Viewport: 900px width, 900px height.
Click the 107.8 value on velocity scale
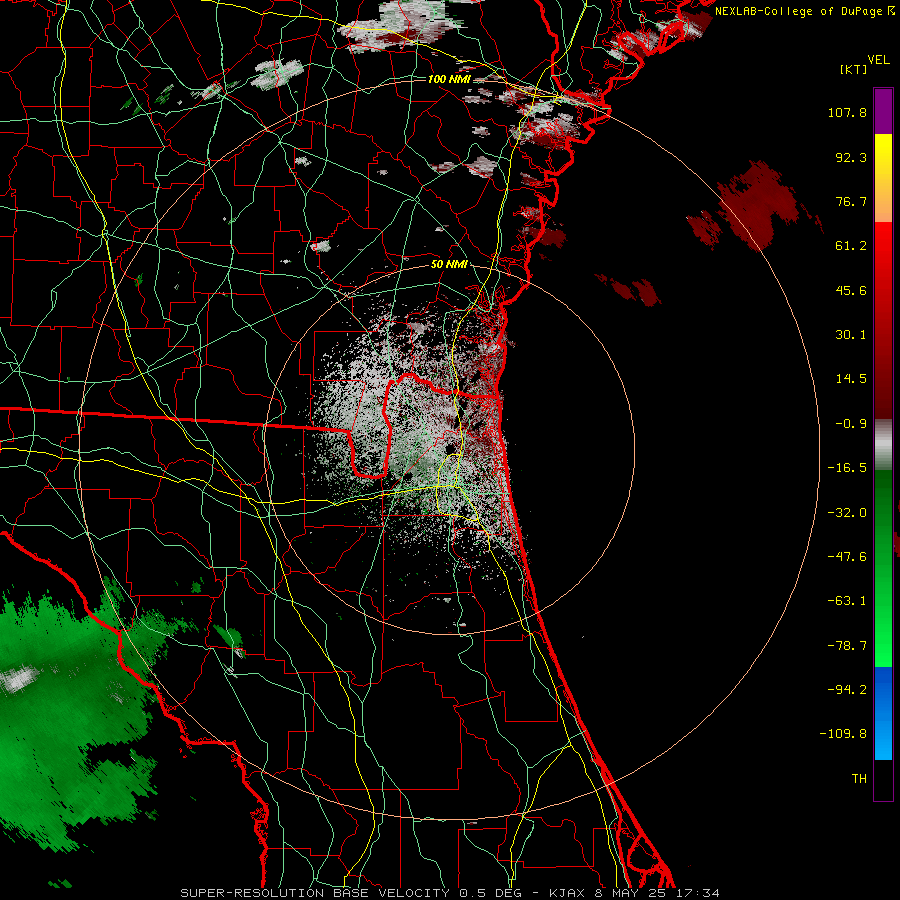tap(847, 112)
